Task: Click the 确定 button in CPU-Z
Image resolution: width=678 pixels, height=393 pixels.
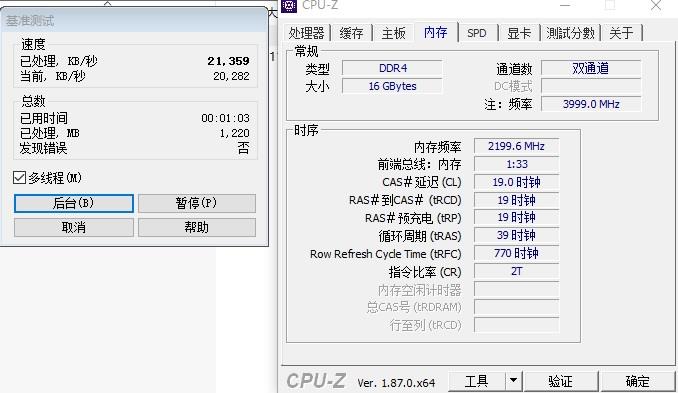Action: click(x=637, y=381)
